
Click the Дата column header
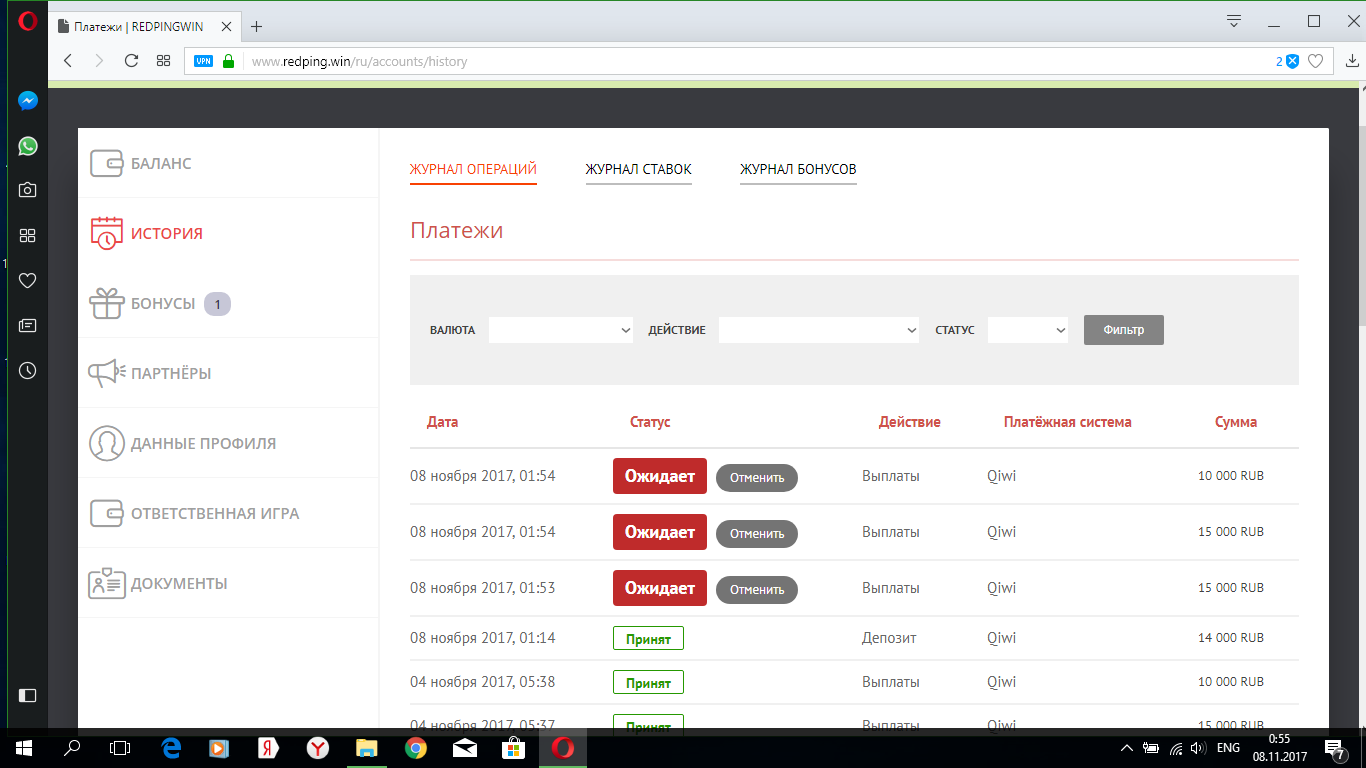(442, 422)
